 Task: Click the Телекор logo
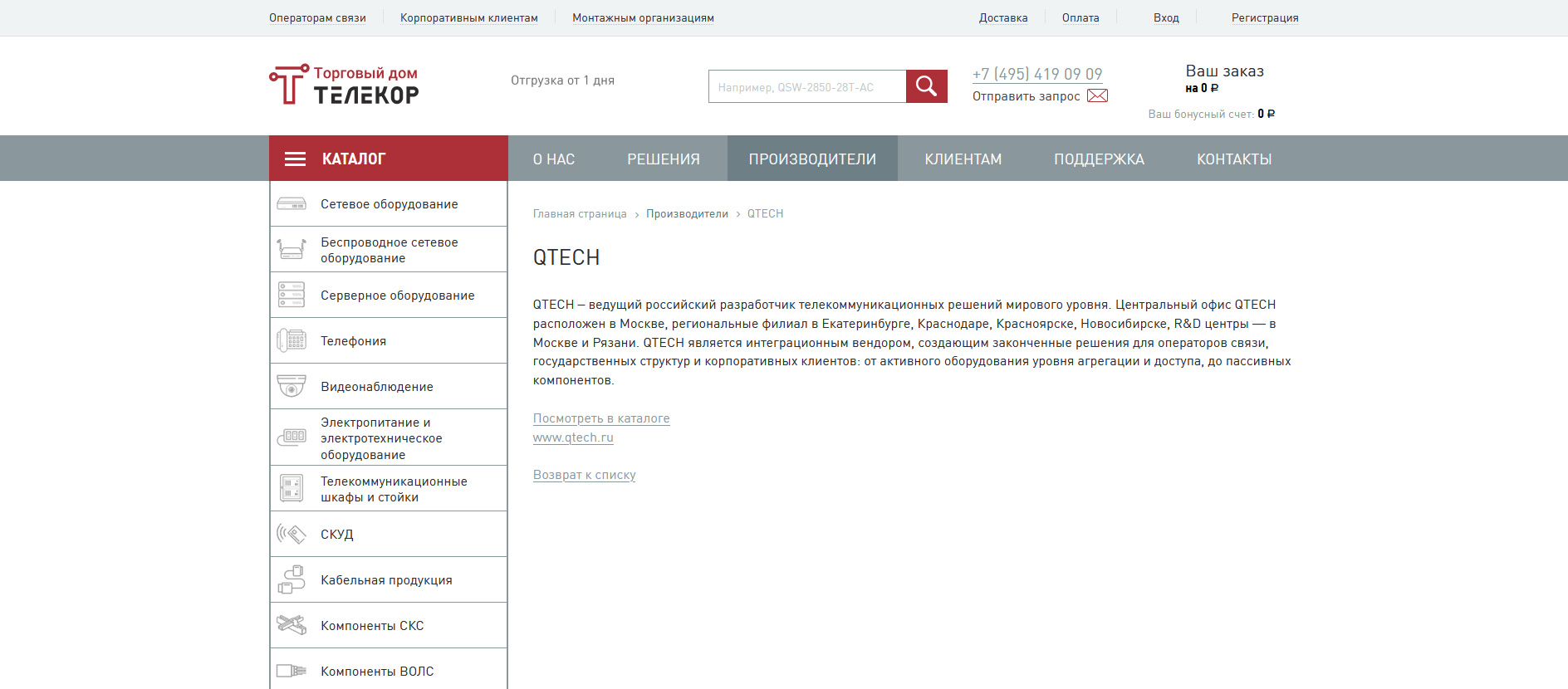[x=345, y=85]
